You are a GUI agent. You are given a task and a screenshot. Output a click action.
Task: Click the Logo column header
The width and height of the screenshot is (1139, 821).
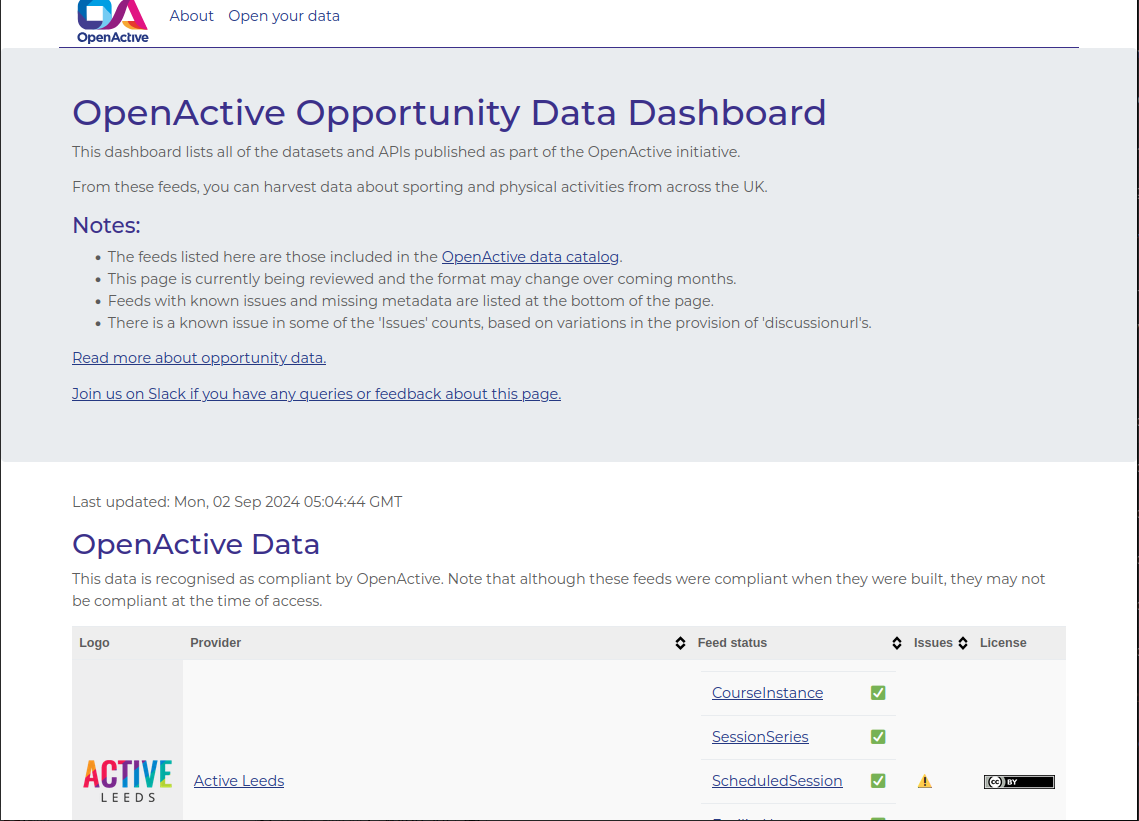tap(127, 643)
